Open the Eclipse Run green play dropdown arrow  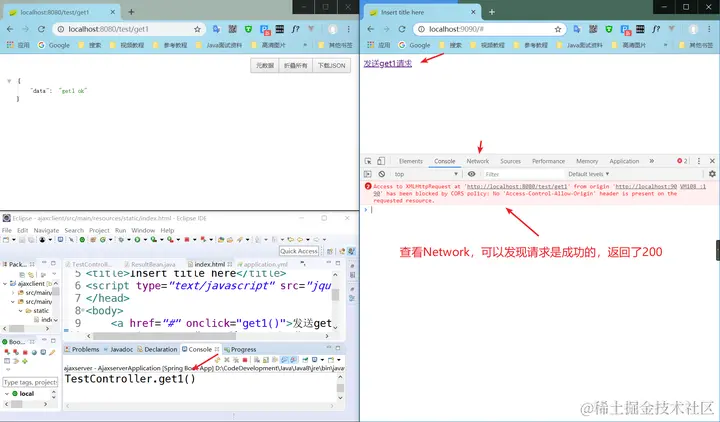coord(145,239)
